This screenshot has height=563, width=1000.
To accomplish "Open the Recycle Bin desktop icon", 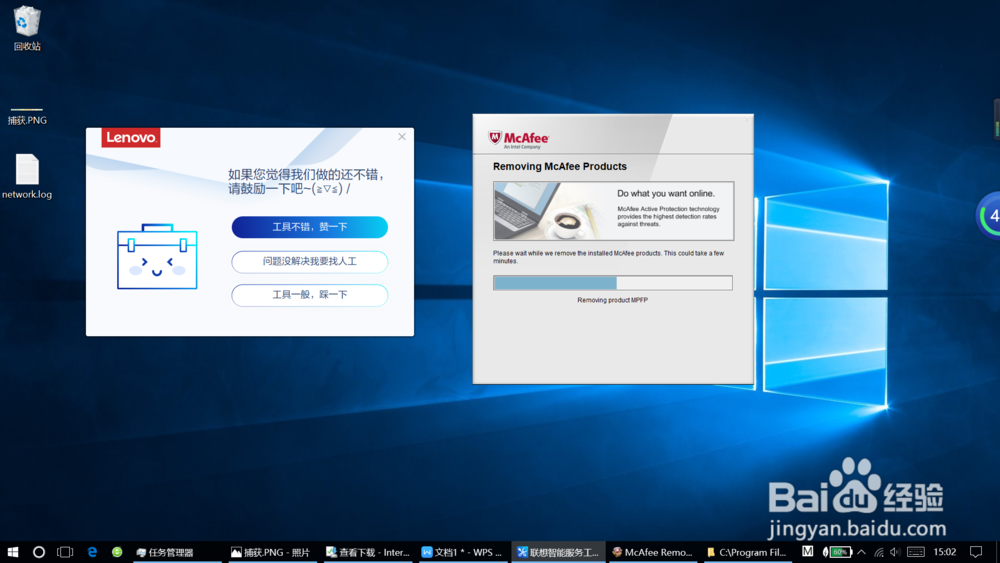I will (x=27, y=27).
